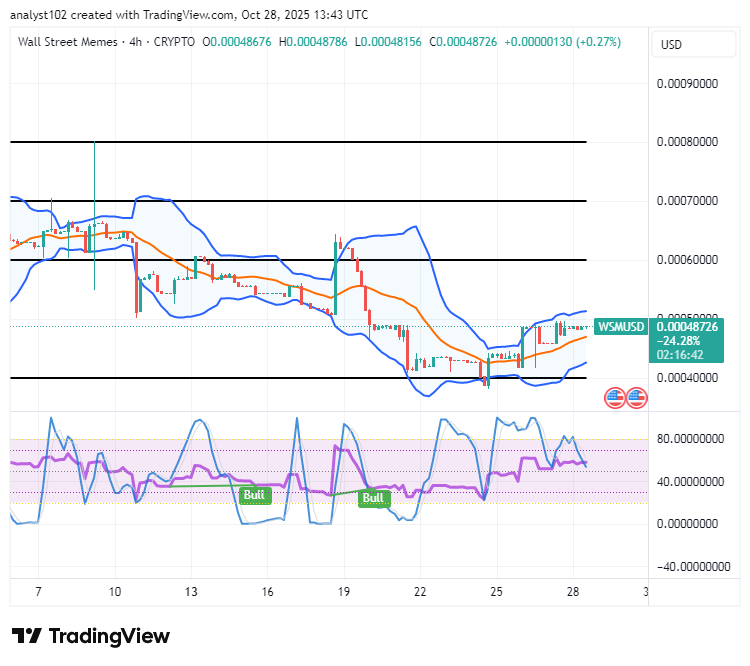Click the 0.00040000 horizontal support line

298,378
